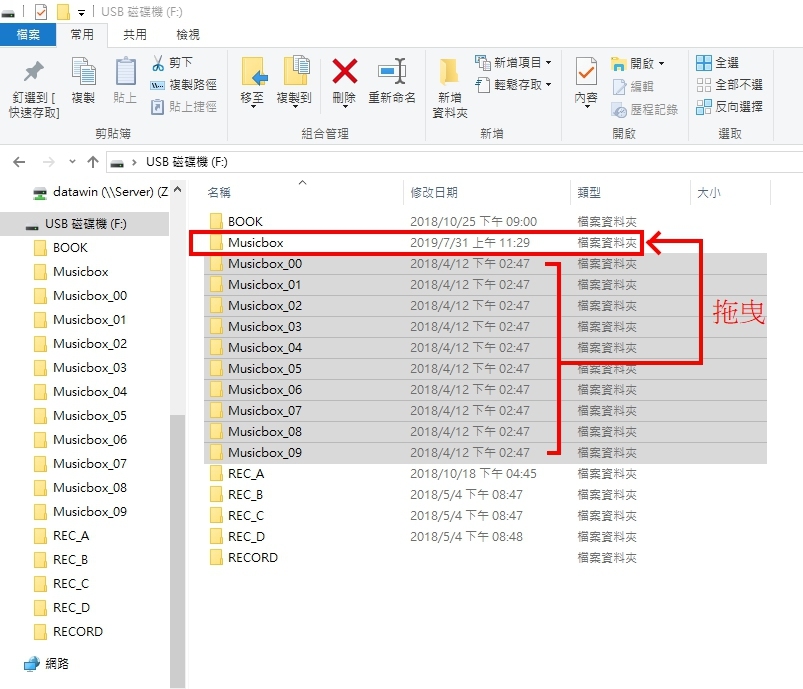Click the Properties (內容) checkmark icon

[x=586, y=72]
